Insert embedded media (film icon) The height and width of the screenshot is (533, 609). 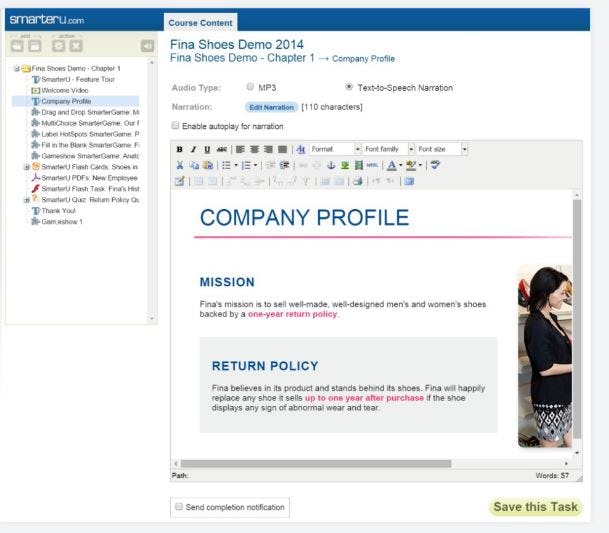(x=359, y=165)
